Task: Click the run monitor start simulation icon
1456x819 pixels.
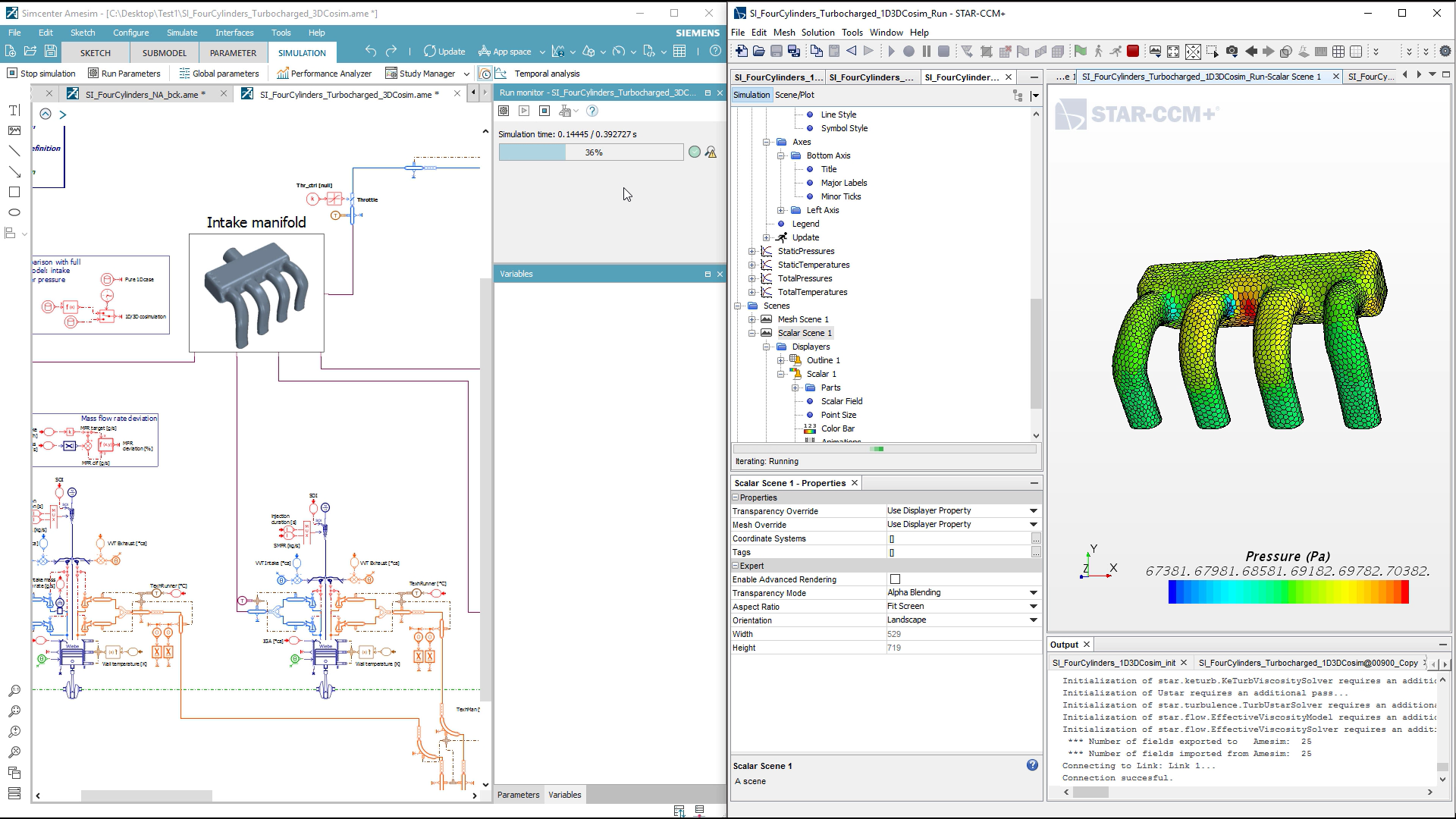Action: click(x=524, y=111)
